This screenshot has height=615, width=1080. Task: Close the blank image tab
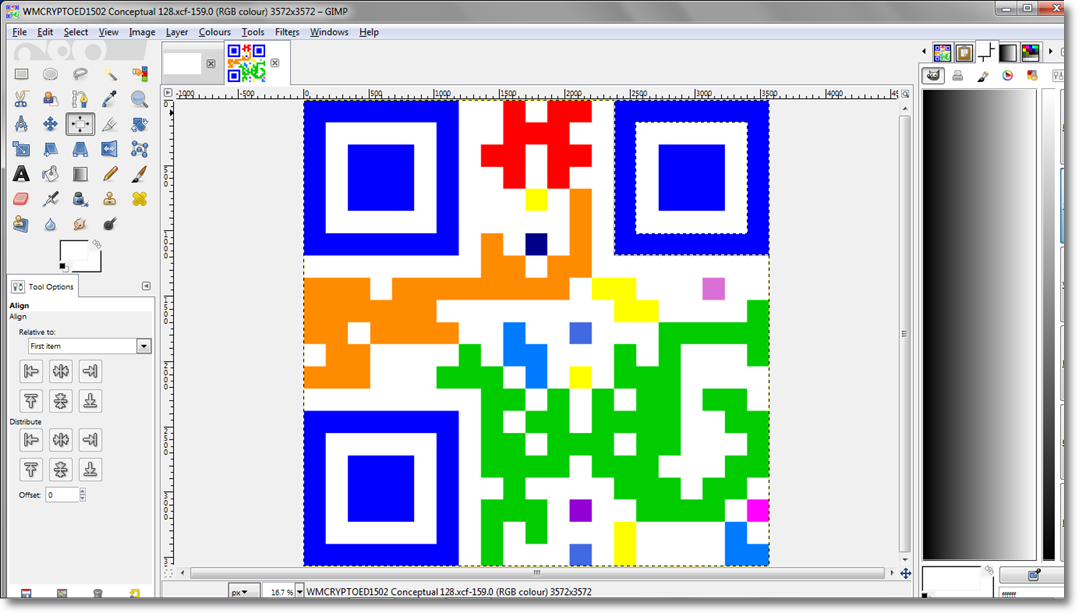coord(211,63)
